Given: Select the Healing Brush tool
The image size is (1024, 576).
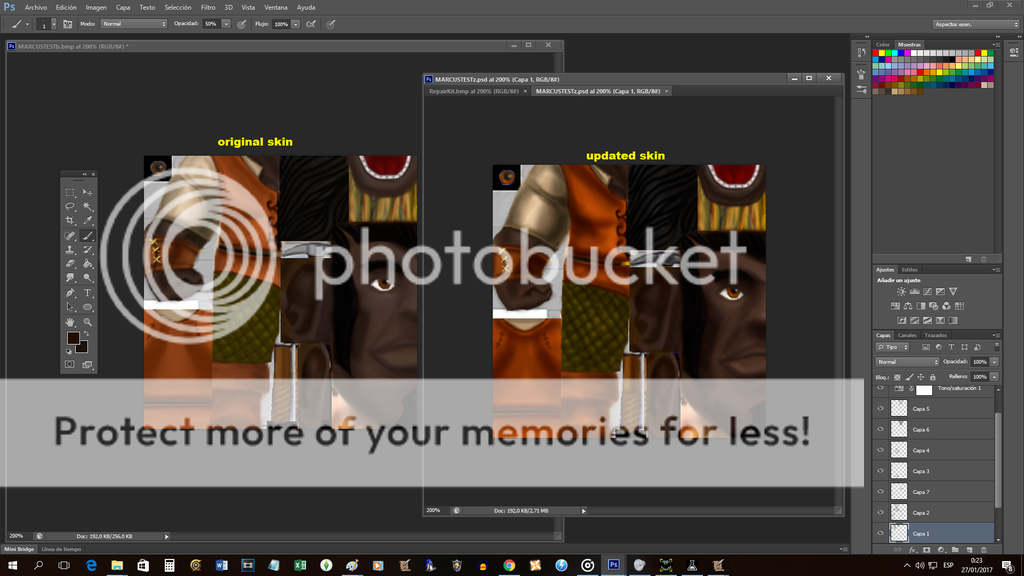Looking at the screenshot, I should coord(70,235).
